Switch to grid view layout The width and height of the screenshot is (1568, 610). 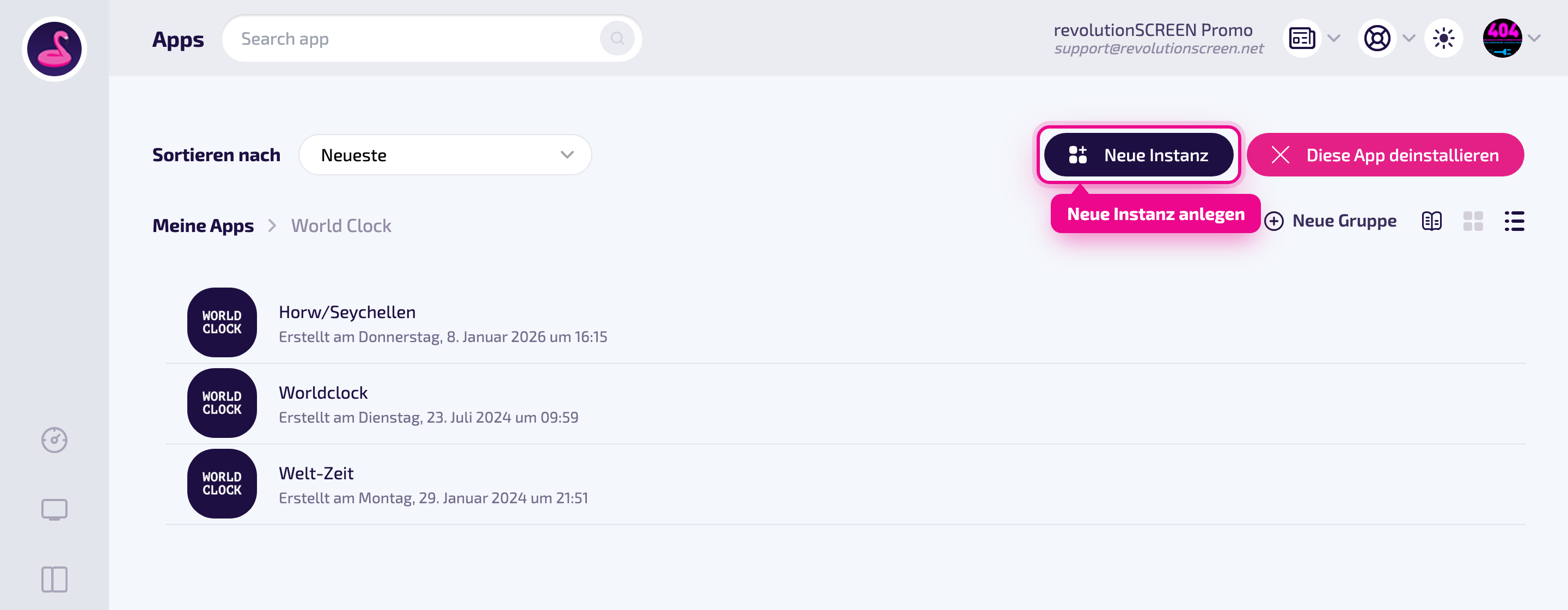1472,221
